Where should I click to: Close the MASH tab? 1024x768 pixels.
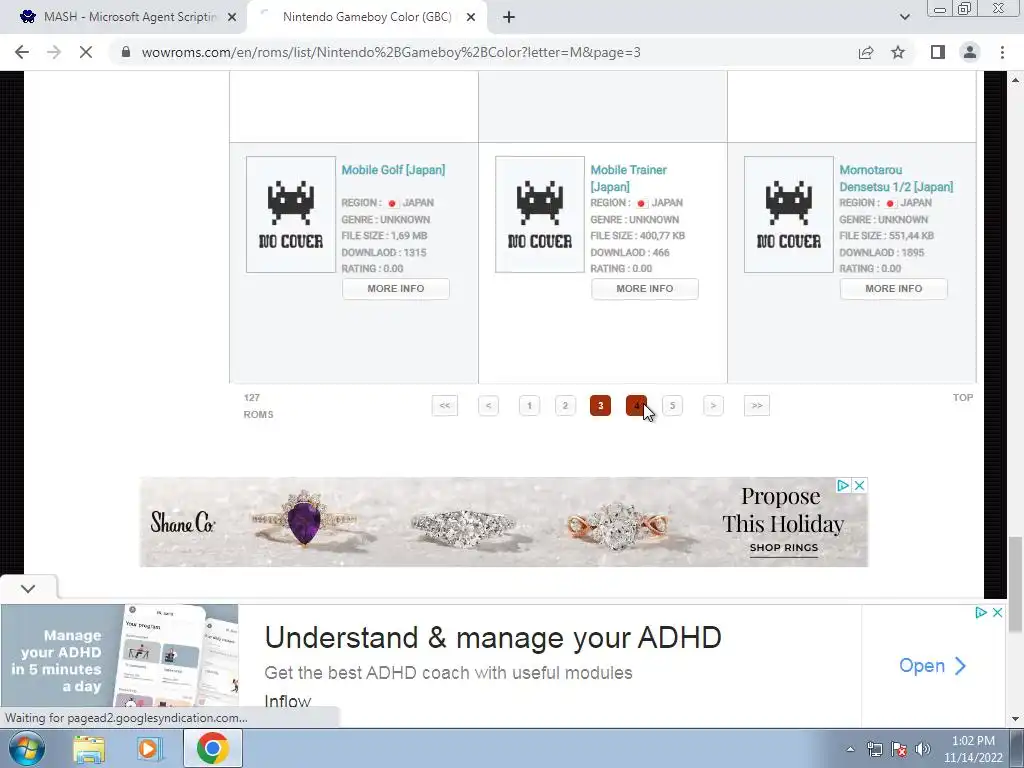pos(232,18)
